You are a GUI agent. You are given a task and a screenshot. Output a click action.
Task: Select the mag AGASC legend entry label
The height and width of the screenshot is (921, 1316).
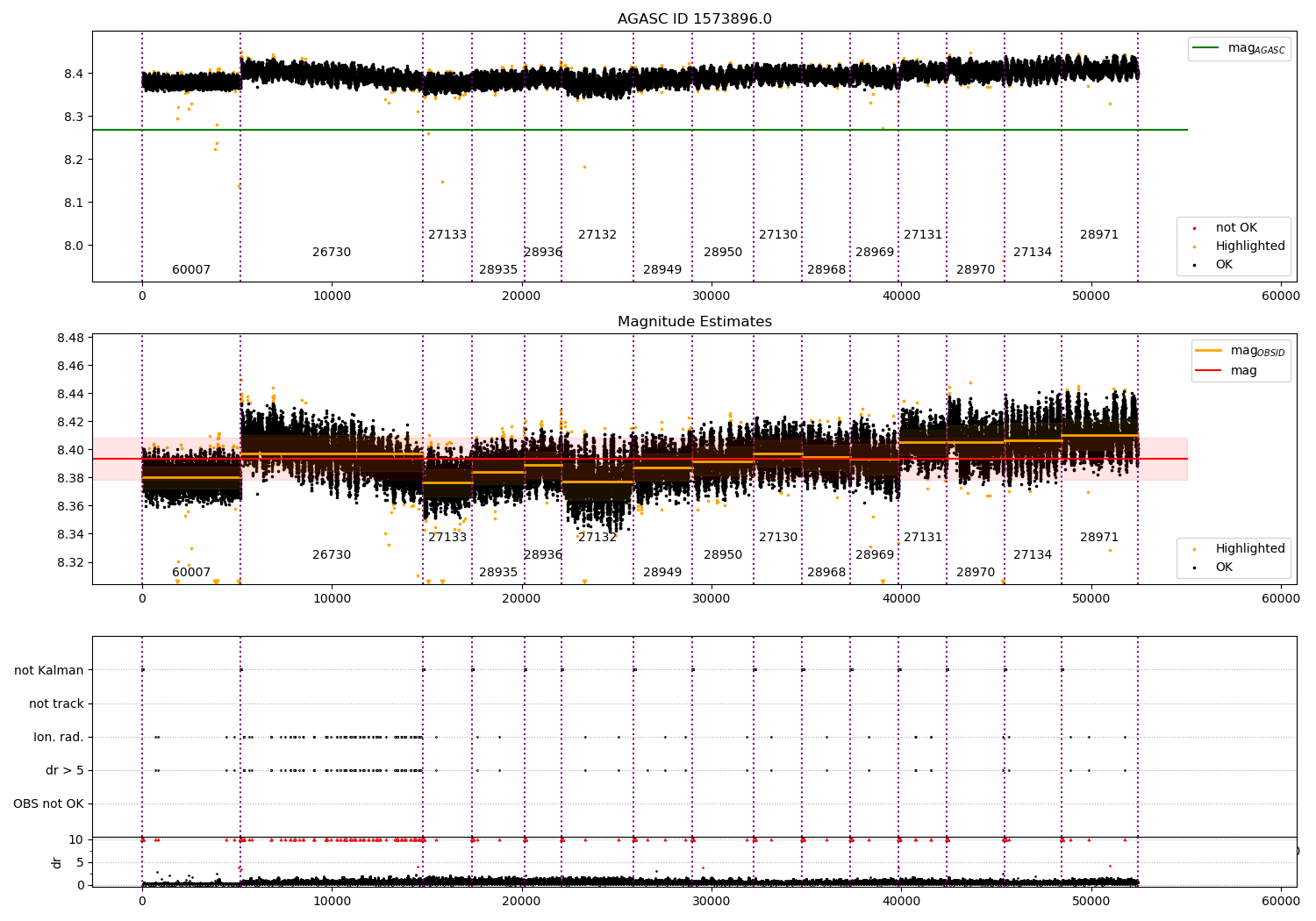pos(1256,48)
